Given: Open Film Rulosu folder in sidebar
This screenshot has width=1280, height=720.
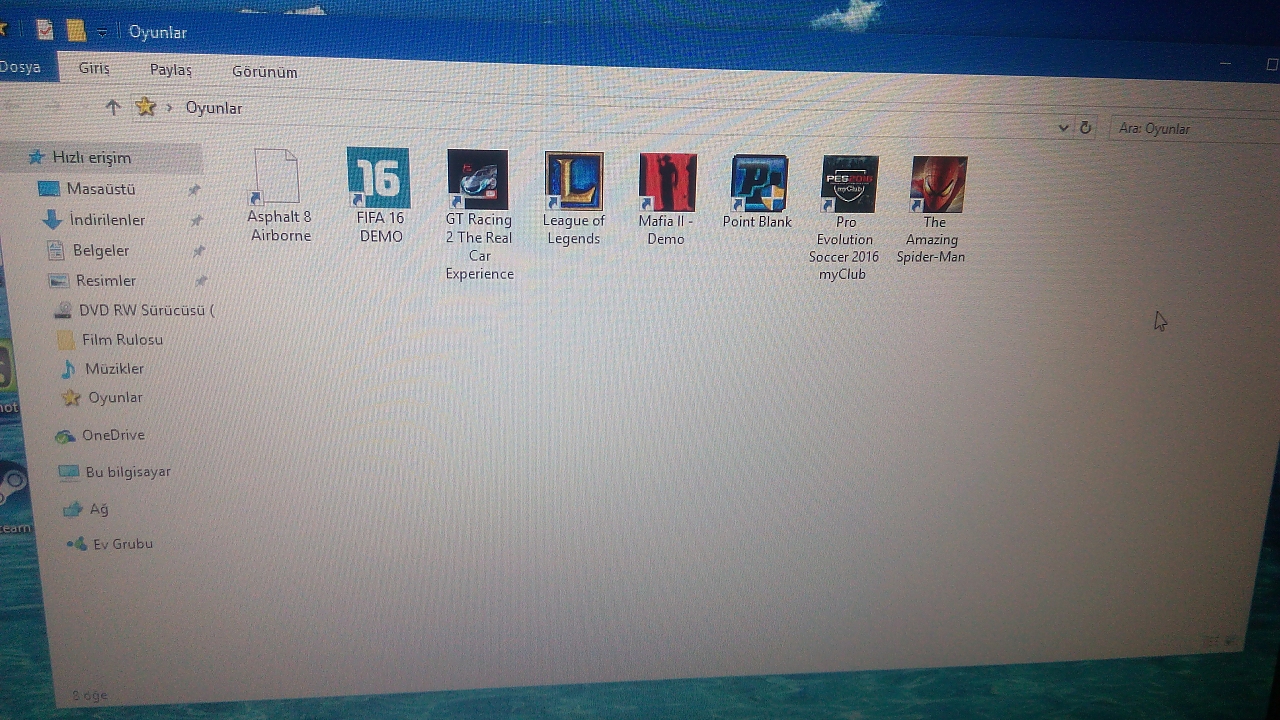Looking at the screenshot, I should pos(110,339).
